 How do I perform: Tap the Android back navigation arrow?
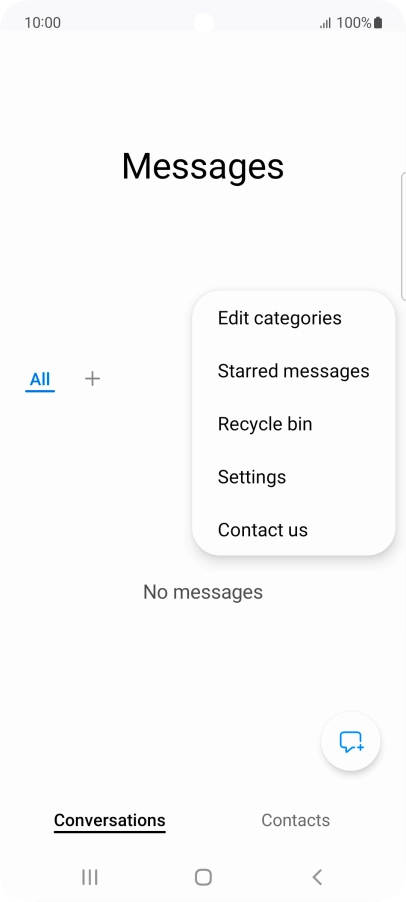click(x=317, y=877)
